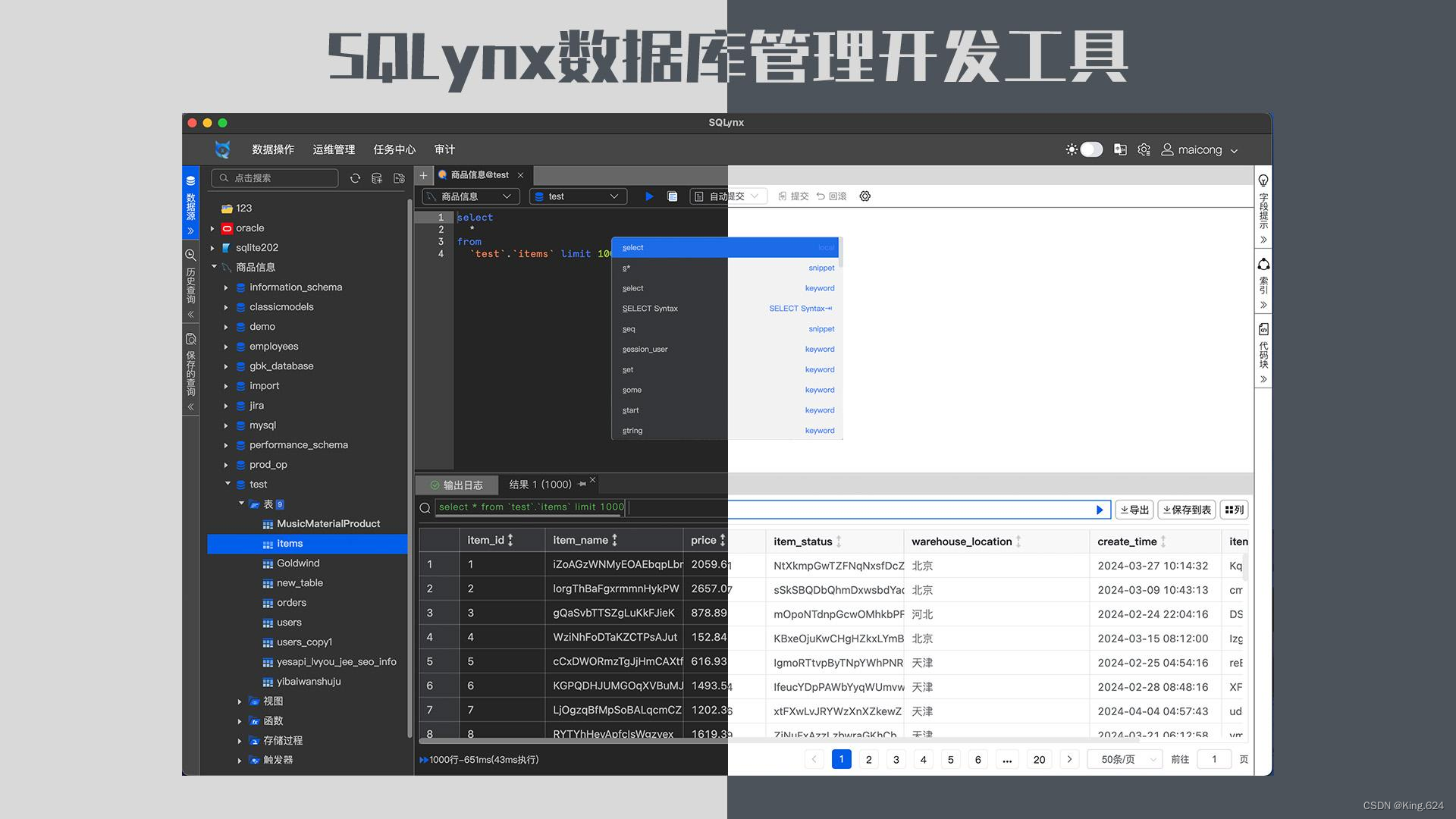Viewport: 1456px width, 819px height.
Task: Close the 结果 1 result tab
Action: tap(593, 480)
